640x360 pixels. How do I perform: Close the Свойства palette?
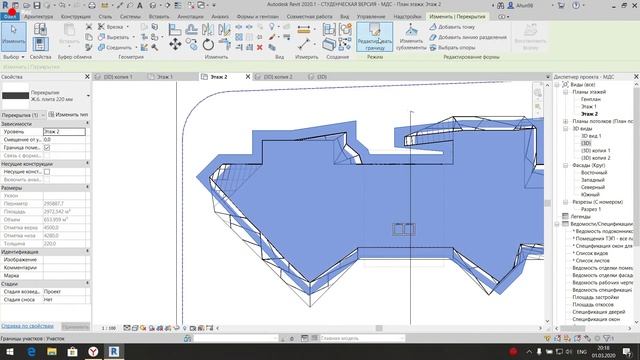click(87, 77)
